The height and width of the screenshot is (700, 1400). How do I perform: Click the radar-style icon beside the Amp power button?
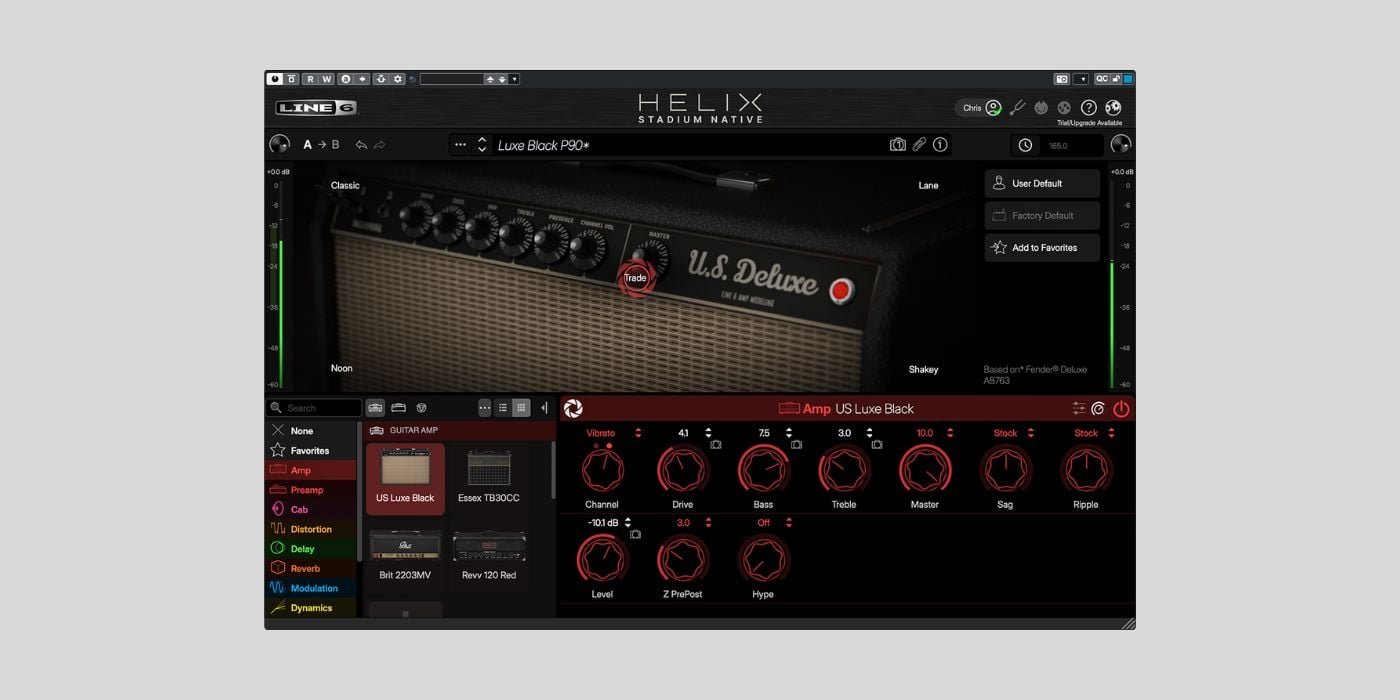click(x=1098, y=408)
